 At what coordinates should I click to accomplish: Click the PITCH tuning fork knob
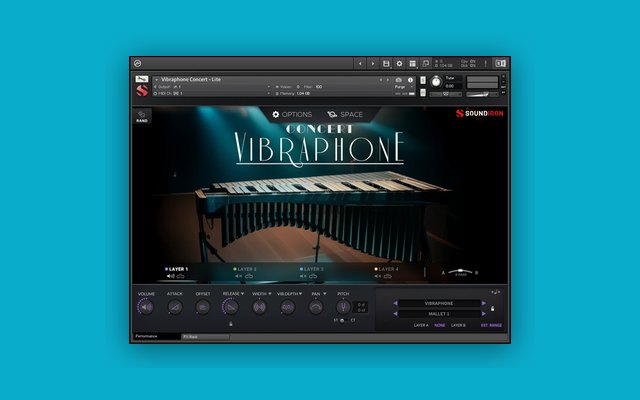pyautogui.click(x=343, y=307)
